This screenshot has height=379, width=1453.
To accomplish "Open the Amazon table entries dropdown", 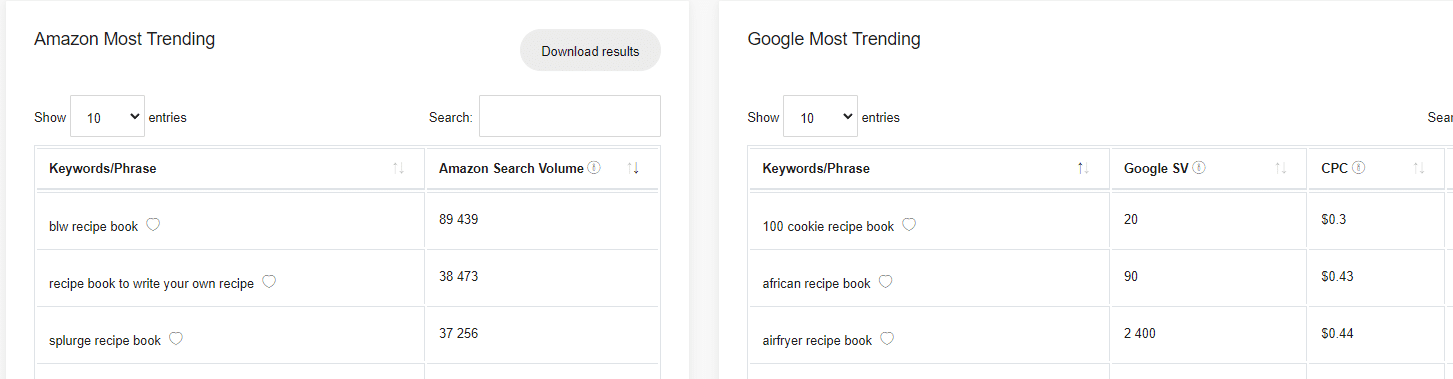I will 107,117.
